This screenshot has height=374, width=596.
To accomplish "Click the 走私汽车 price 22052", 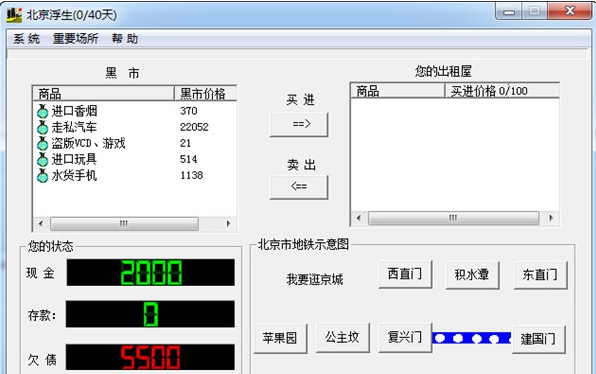I will coord(194,127).
